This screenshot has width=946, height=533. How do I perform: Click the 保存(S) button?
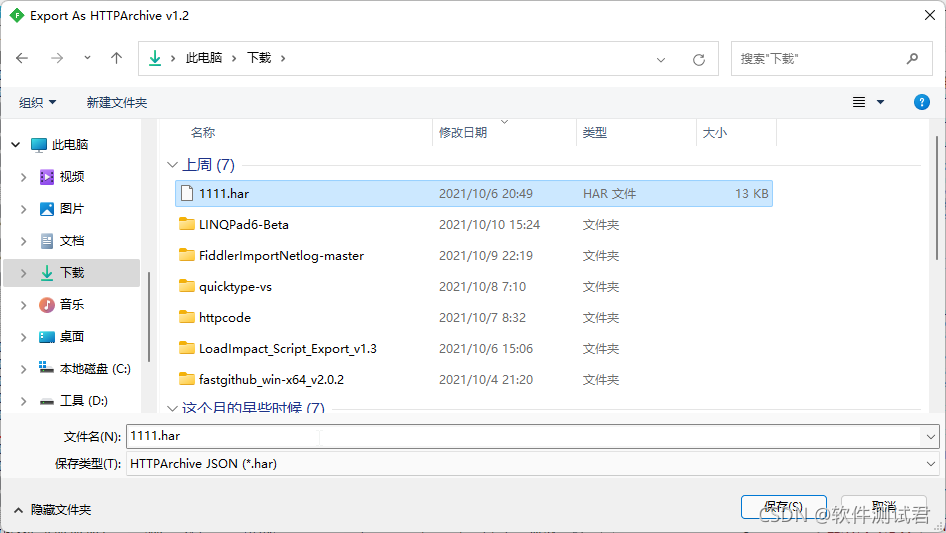784,507
